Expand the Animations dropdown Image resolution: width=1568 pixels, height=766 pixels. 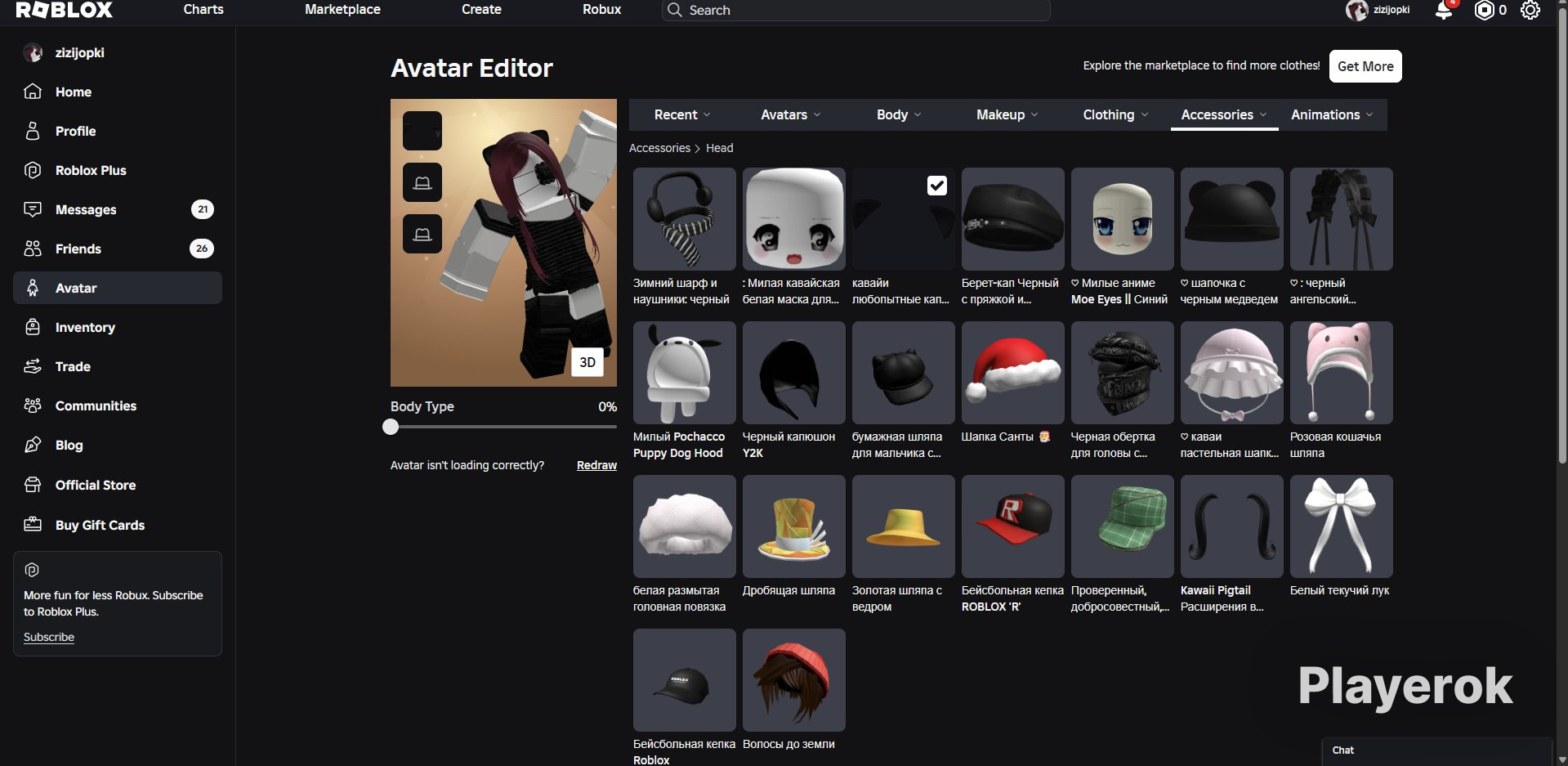point(1332,114)
